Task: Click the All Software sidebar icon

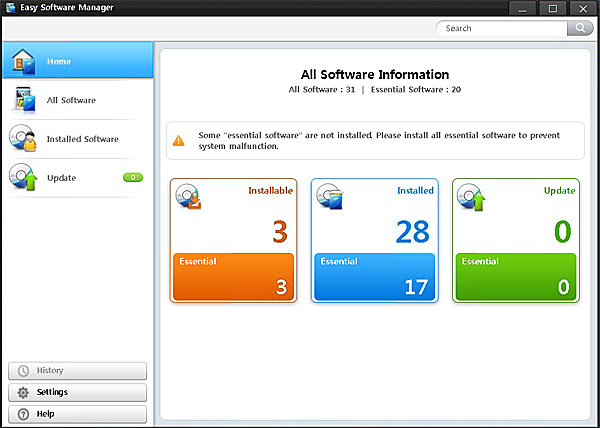Action: (x=23, y=100)
